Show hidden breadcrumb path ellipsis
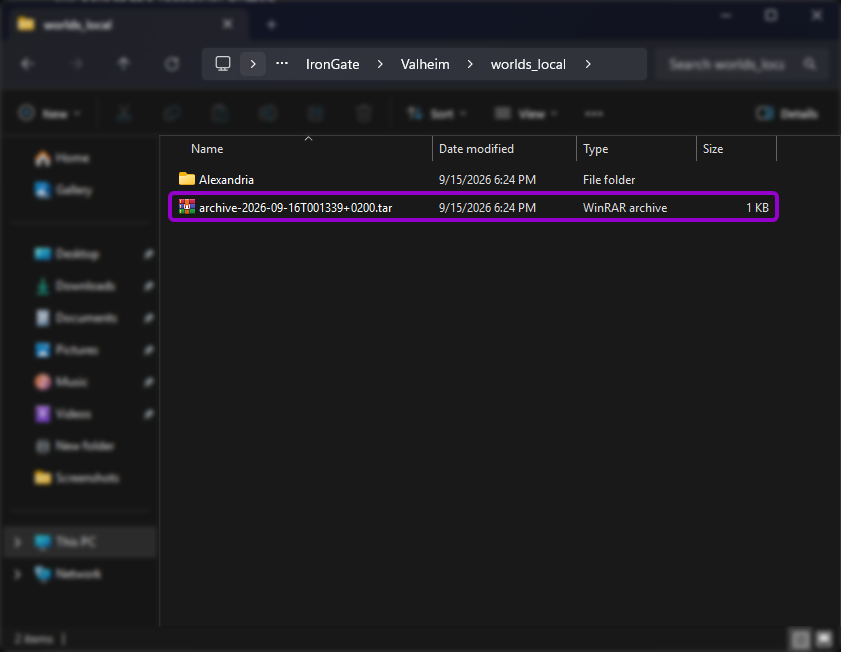 click(x=282, y=64)
